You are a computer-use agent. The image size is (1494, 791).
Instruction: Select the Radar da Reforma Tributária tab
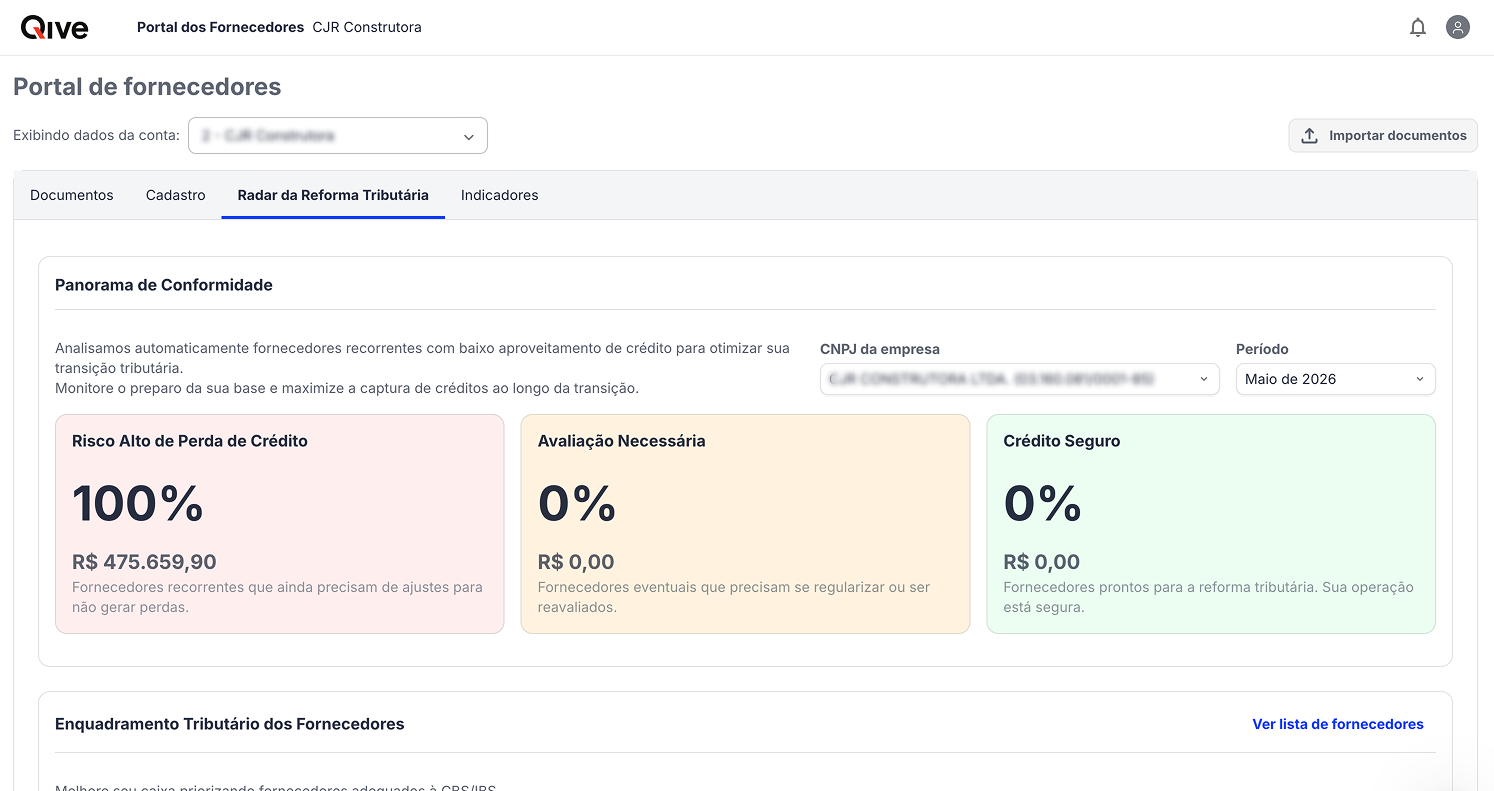333,195
